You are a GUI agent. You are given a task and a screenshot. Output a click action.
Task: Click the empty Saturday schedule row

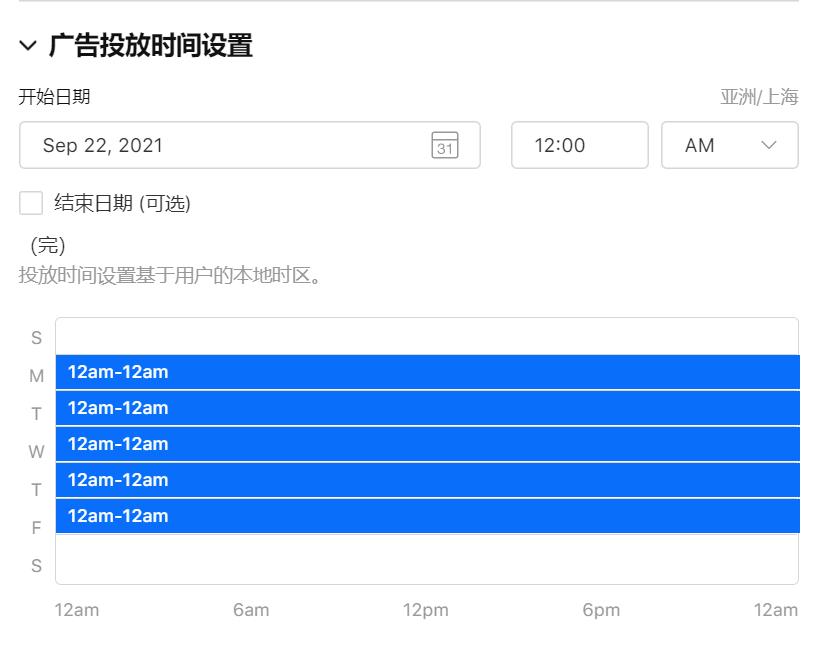(428, 556)
